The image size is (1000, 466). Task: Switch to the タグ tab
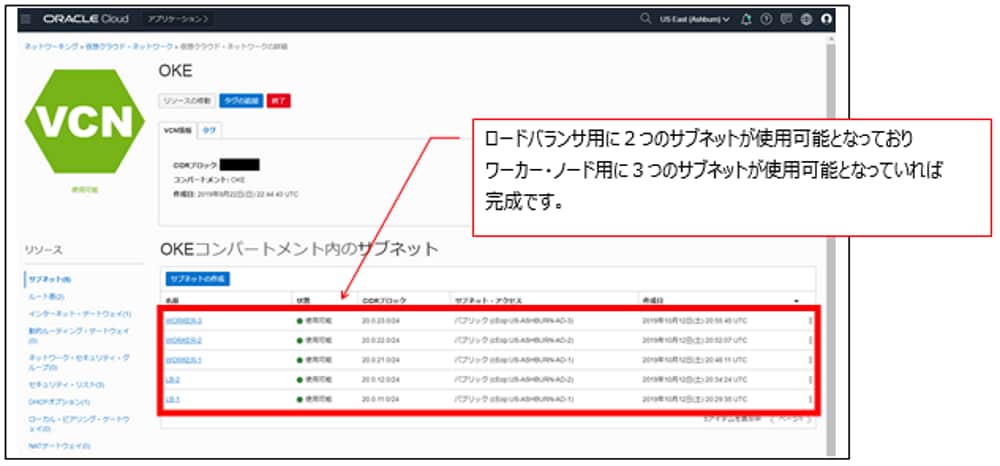(x=209, y=130)
